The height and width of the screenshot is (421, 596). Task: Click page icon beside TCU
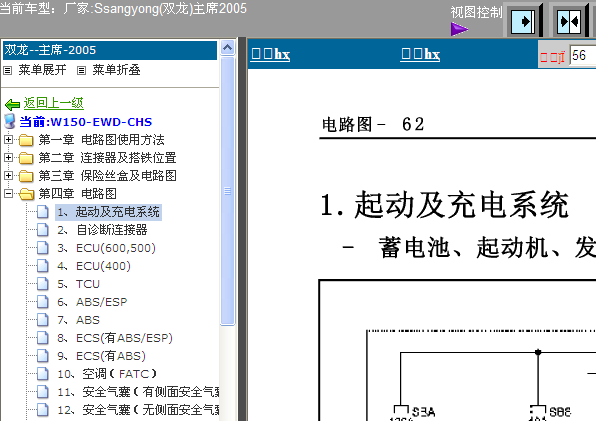coord(43,283)
